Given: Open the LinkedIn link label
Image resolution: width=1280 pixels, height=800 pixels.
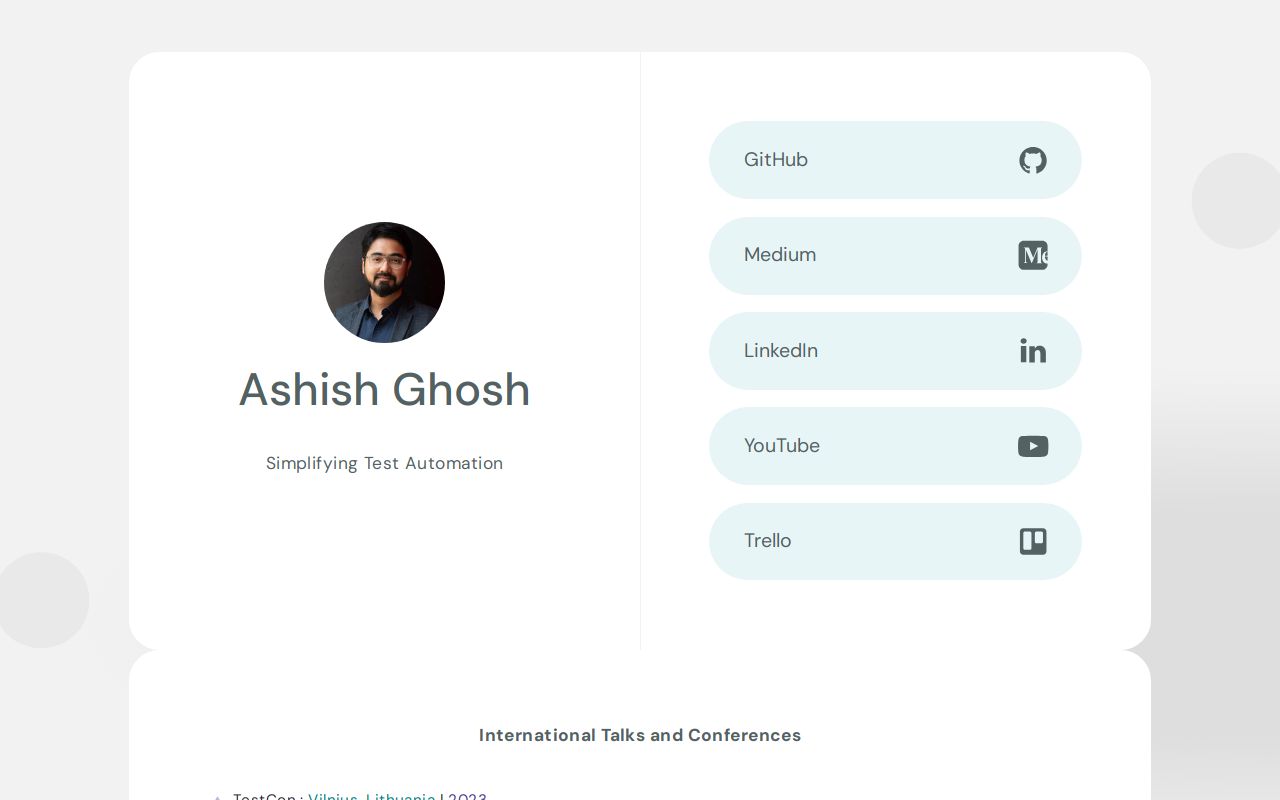Looking at the screenshot, I should pyautogui.click(x=780, y=351).
